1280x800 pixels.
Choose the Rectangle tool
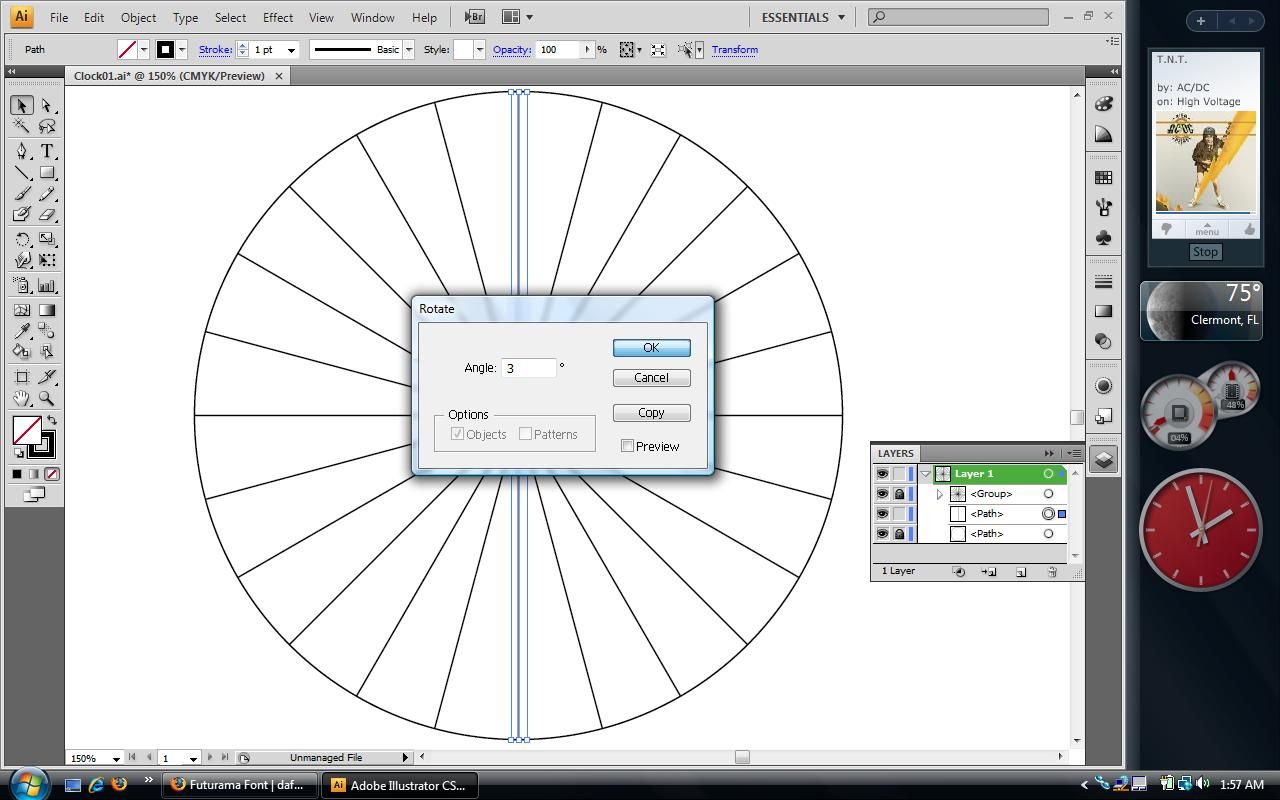coord(47,173)
